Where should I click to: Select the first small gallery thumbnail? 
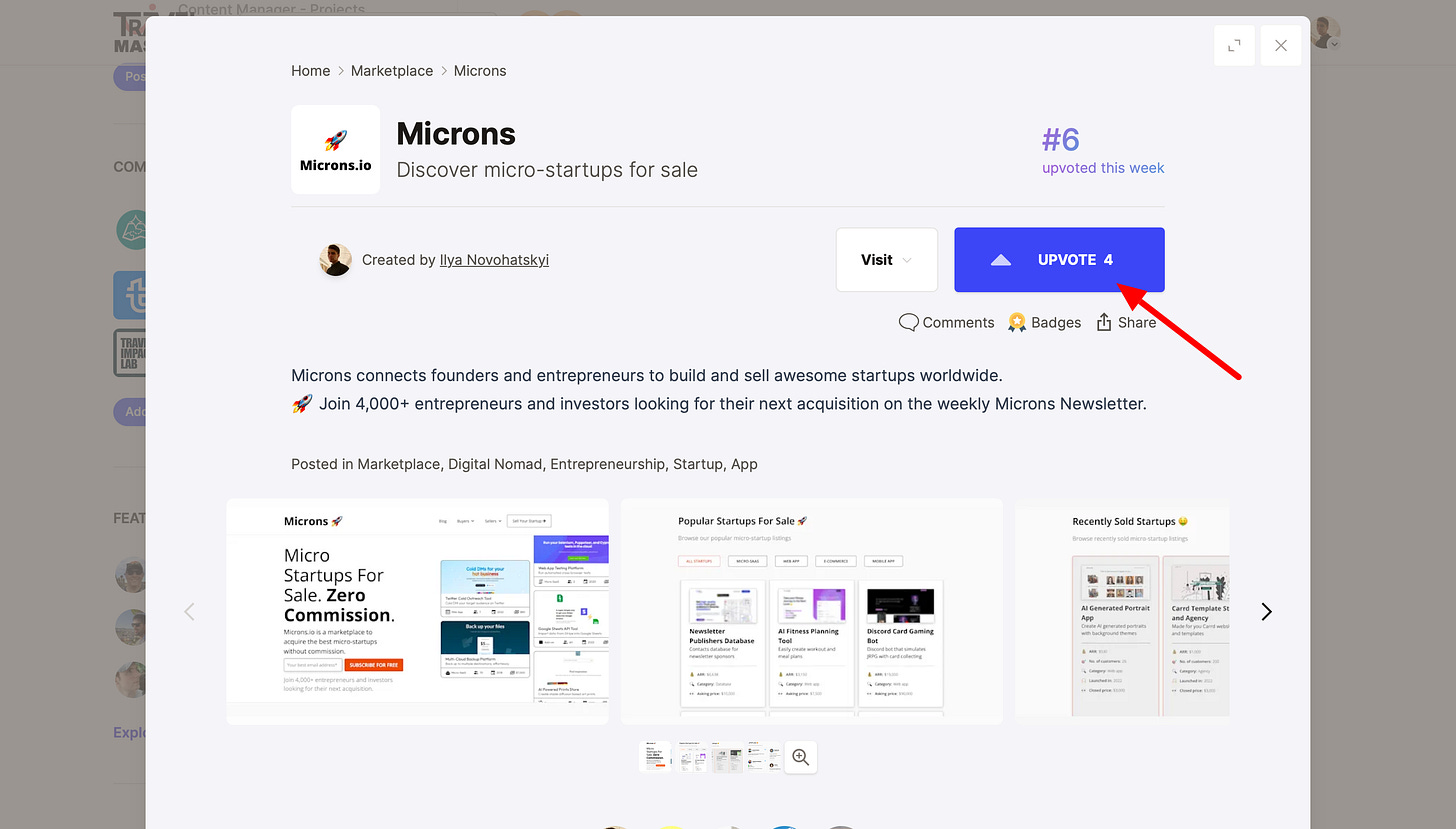[x=655, y=757]
